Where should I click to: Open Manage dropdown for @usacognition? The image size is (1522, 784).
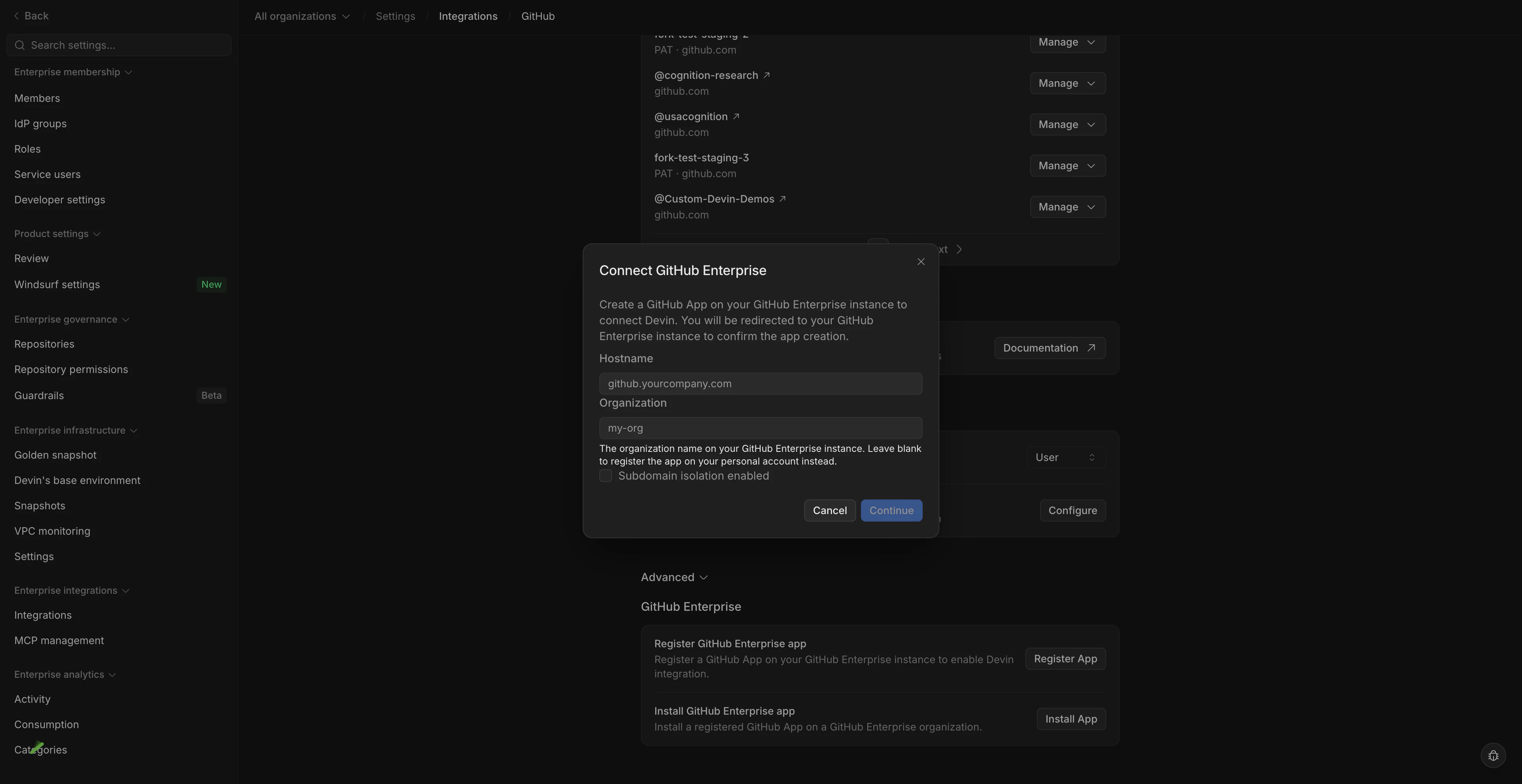[x=1067, y=125]
